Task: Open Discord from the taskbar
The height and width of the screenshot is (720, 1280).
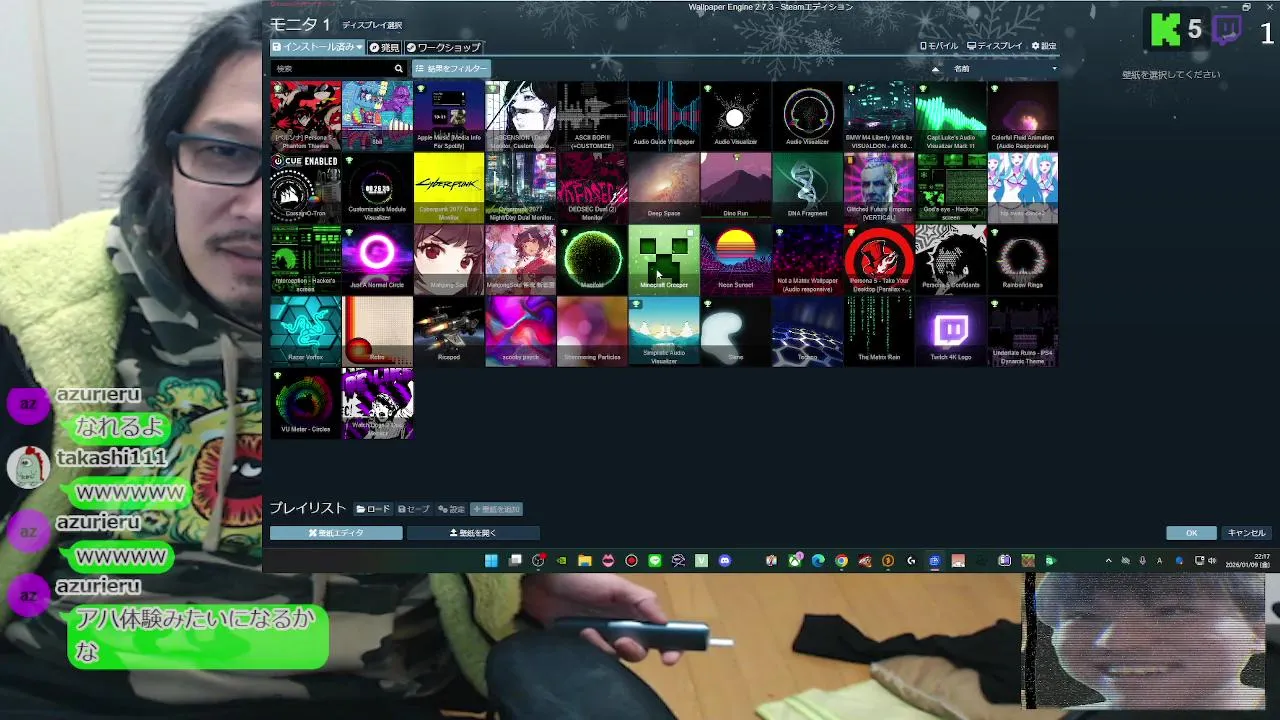Action: click(x=725, y=561)
